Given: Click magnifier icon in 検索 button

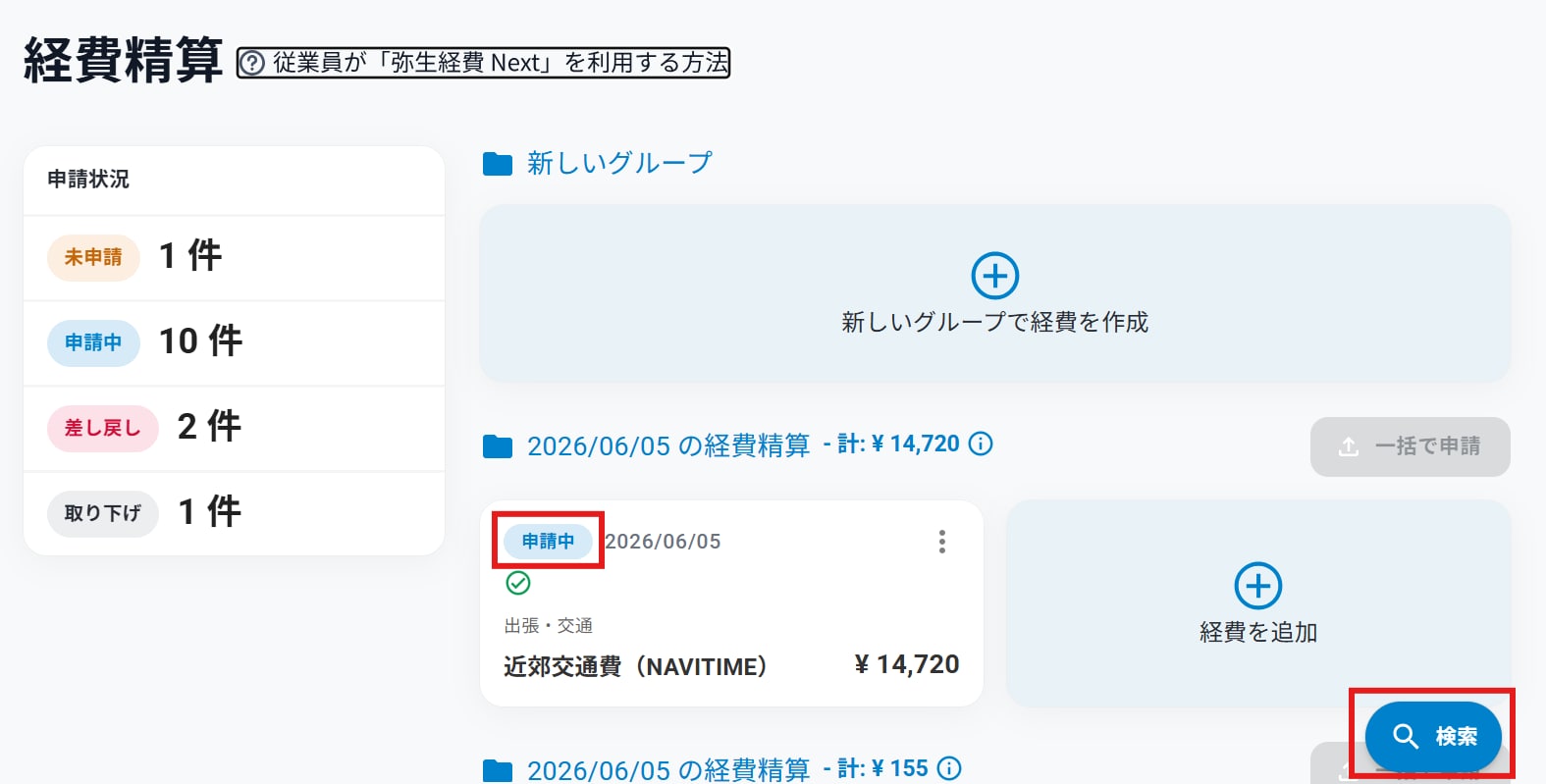Looking at the screenshot, I should tap(1406, 736).
